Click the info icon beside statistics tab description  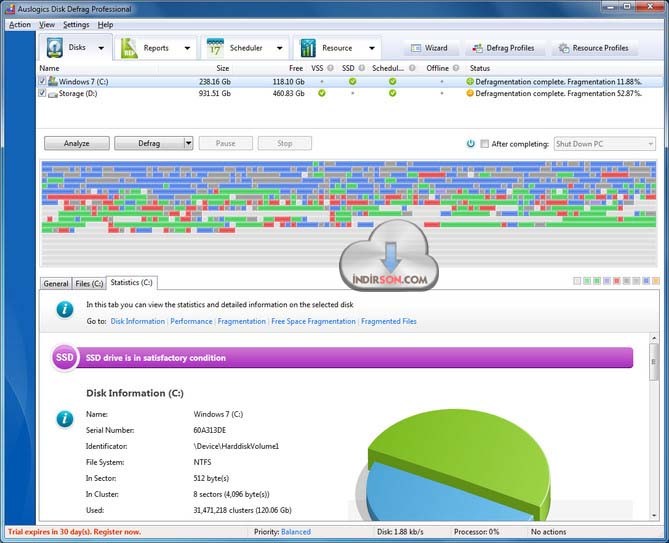65,309
